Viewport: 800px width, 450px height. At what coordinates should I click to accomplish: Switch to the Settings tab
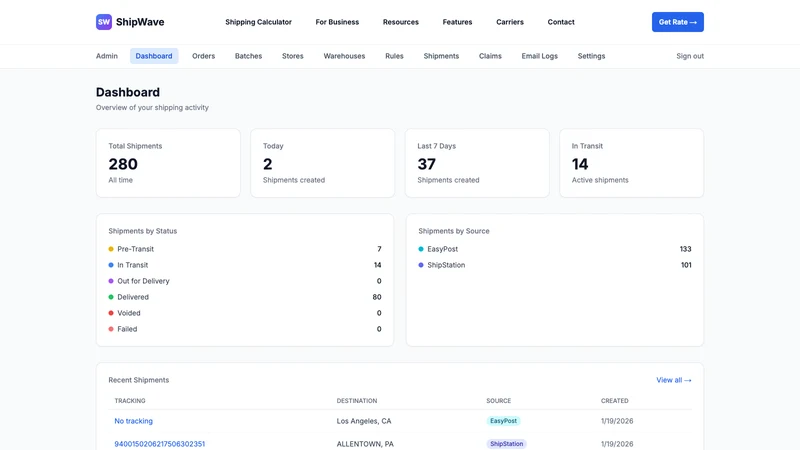point(591,56)
